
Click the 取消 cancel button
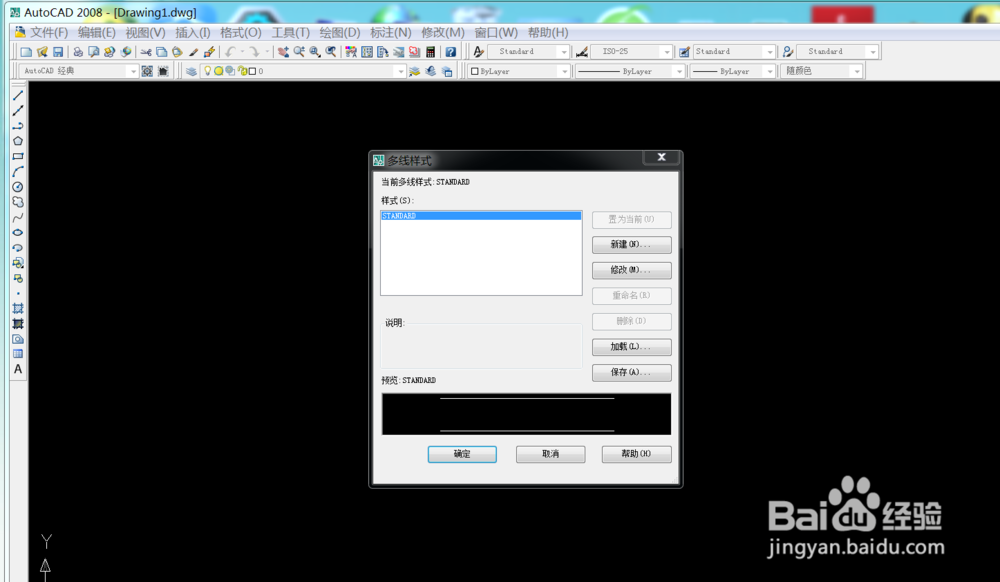550,454
